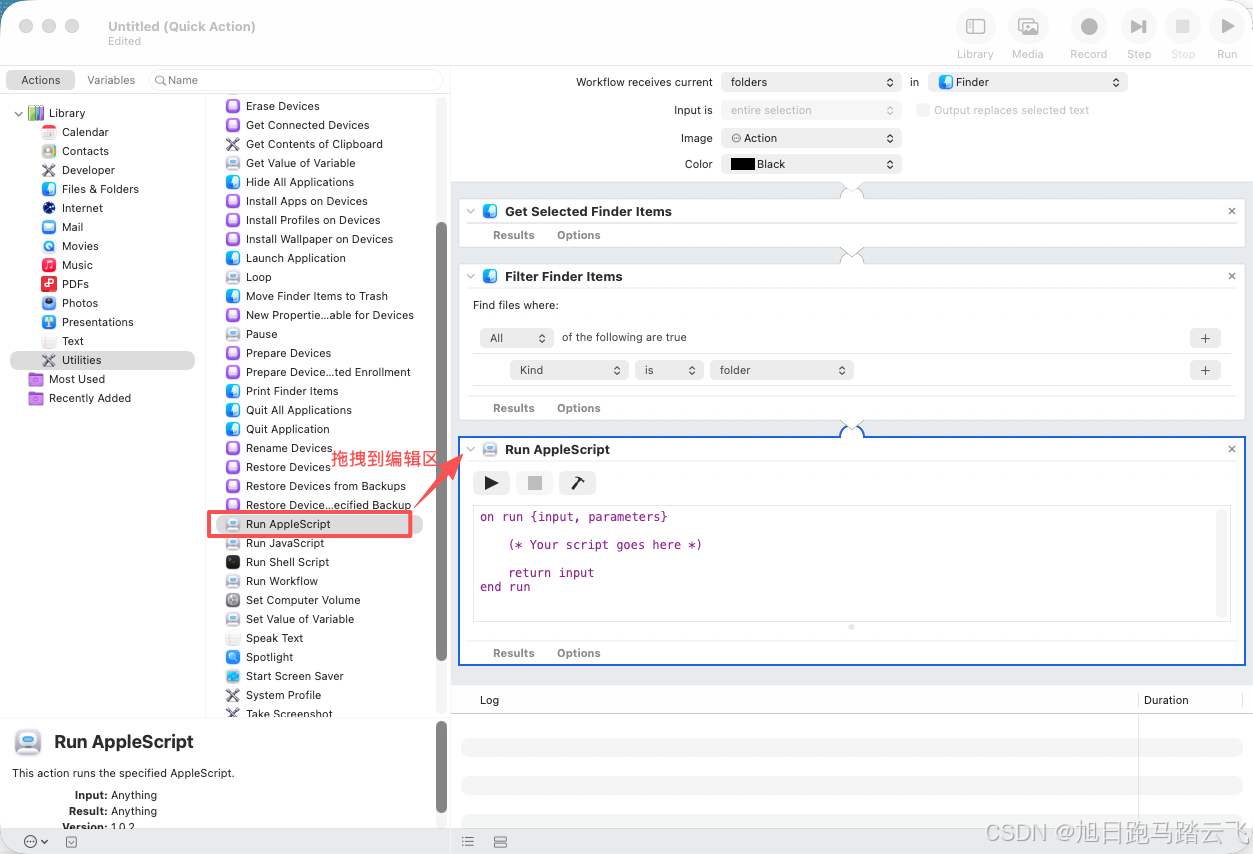Show Results of Run AppleScript action
This screenshot has width=1253, height=854.
[514, 653]
